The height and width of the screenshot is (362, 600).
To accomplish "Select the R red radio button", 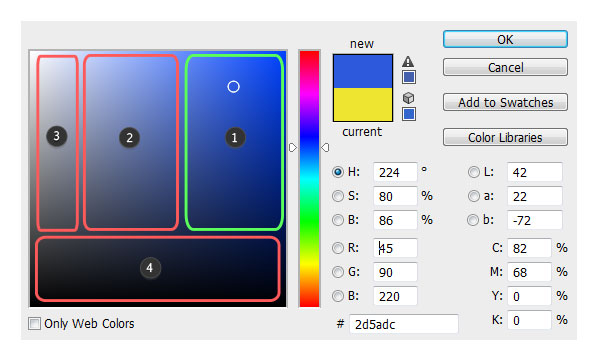I will [x=338, y=248].
